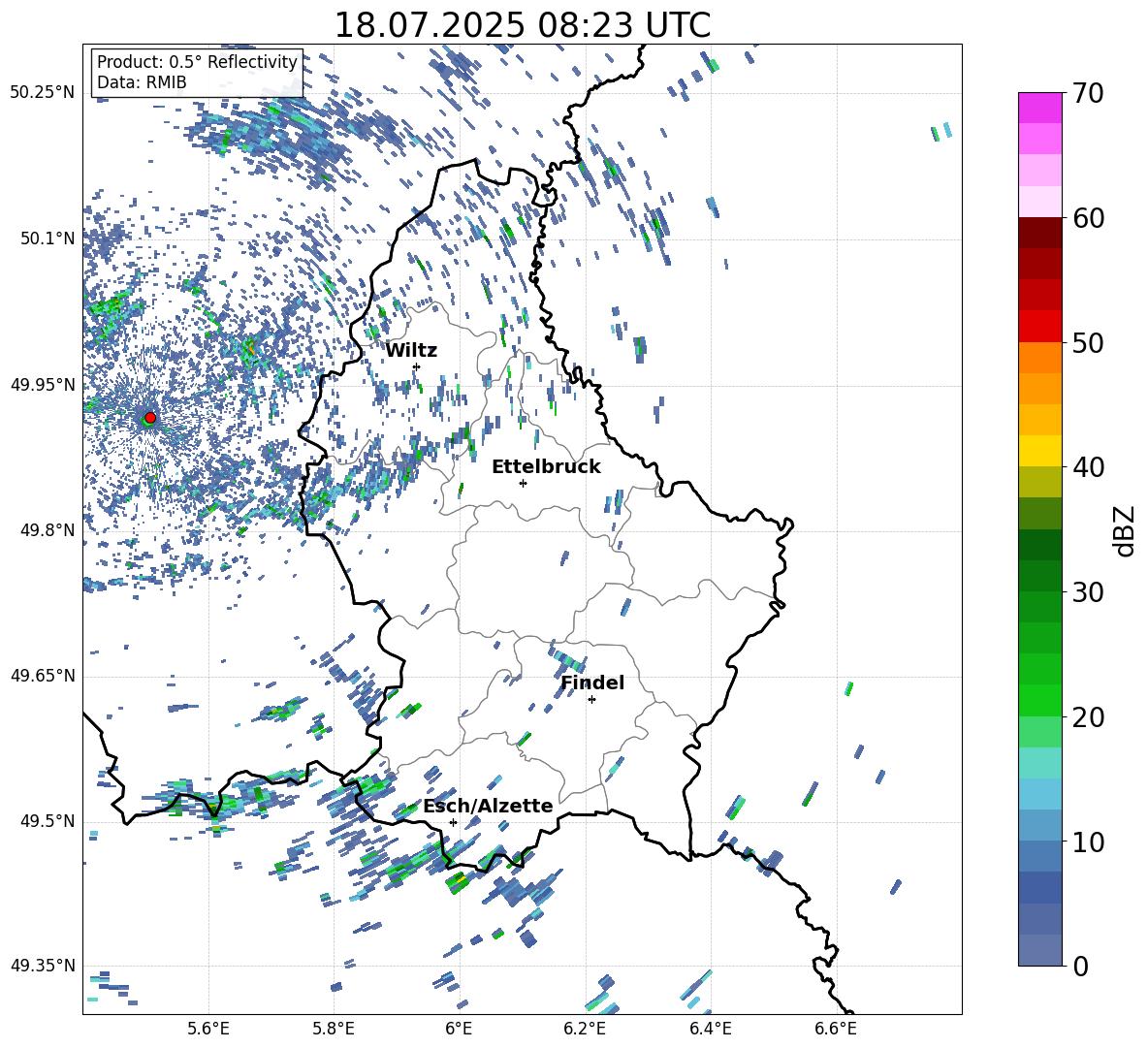Viewport: 1148px width, 1048px height.
Task: Click the 50 tick on colorbar
Action: (1088, 342)
